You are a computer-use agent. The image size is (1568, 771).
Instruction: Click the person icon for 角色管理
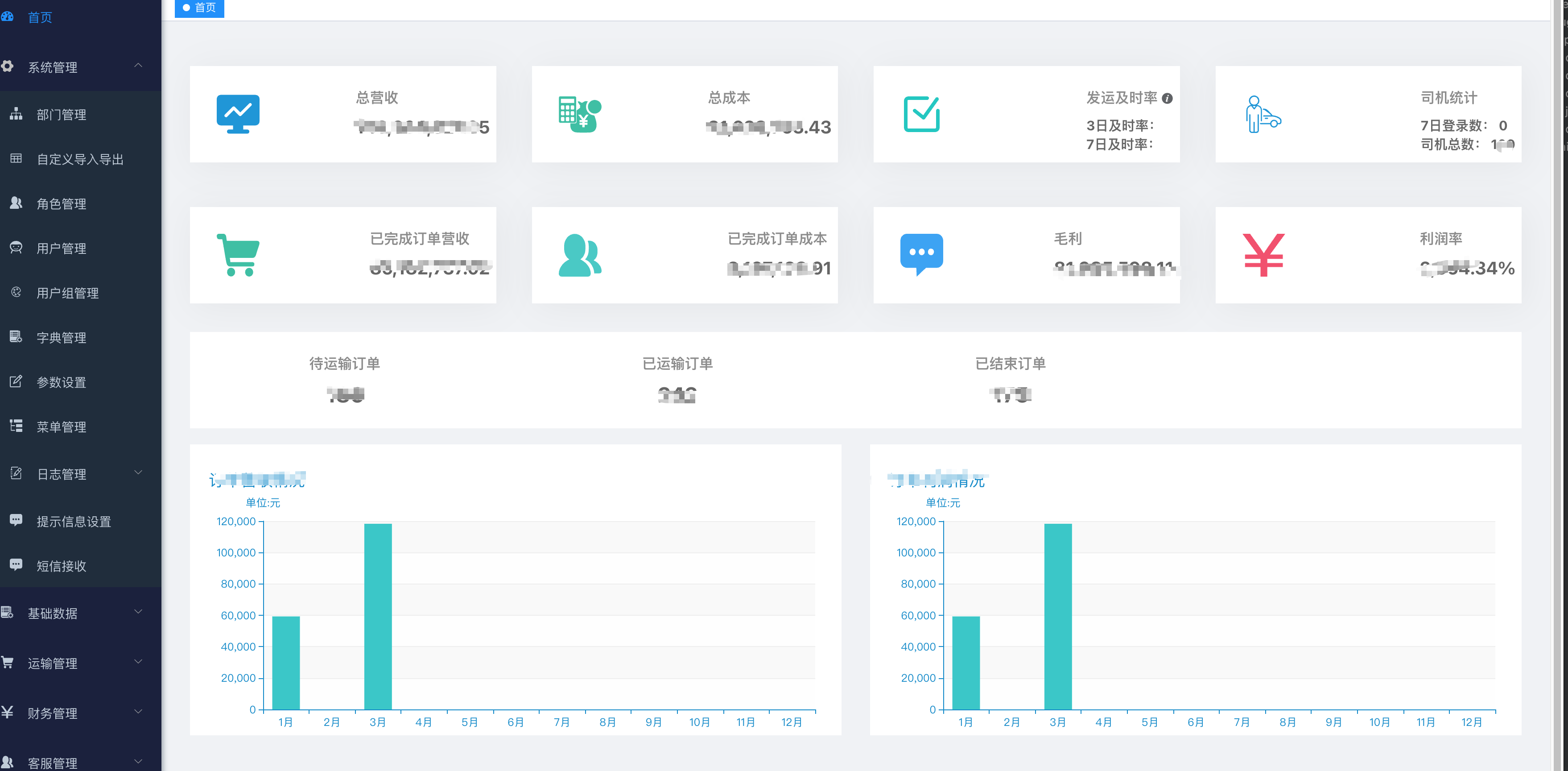point(17,203)
